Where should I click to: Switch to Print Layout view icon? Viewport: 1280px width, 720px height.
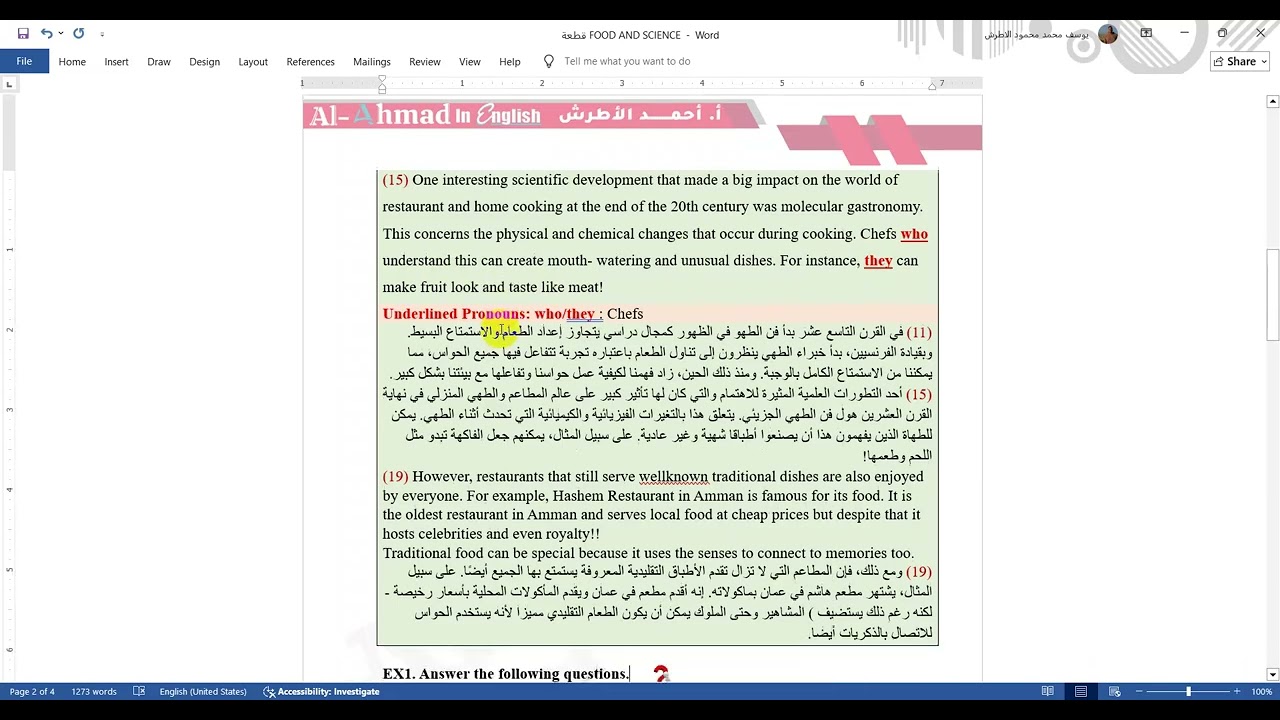[1081, 691]
